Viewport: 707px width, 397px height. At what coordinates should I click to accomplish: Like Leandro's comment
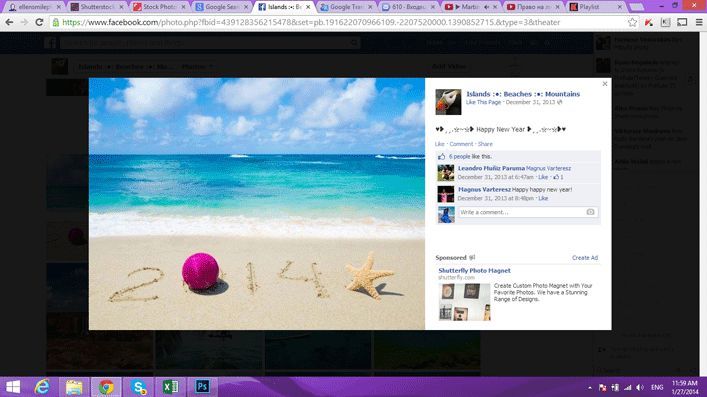[x=543, y=177]
